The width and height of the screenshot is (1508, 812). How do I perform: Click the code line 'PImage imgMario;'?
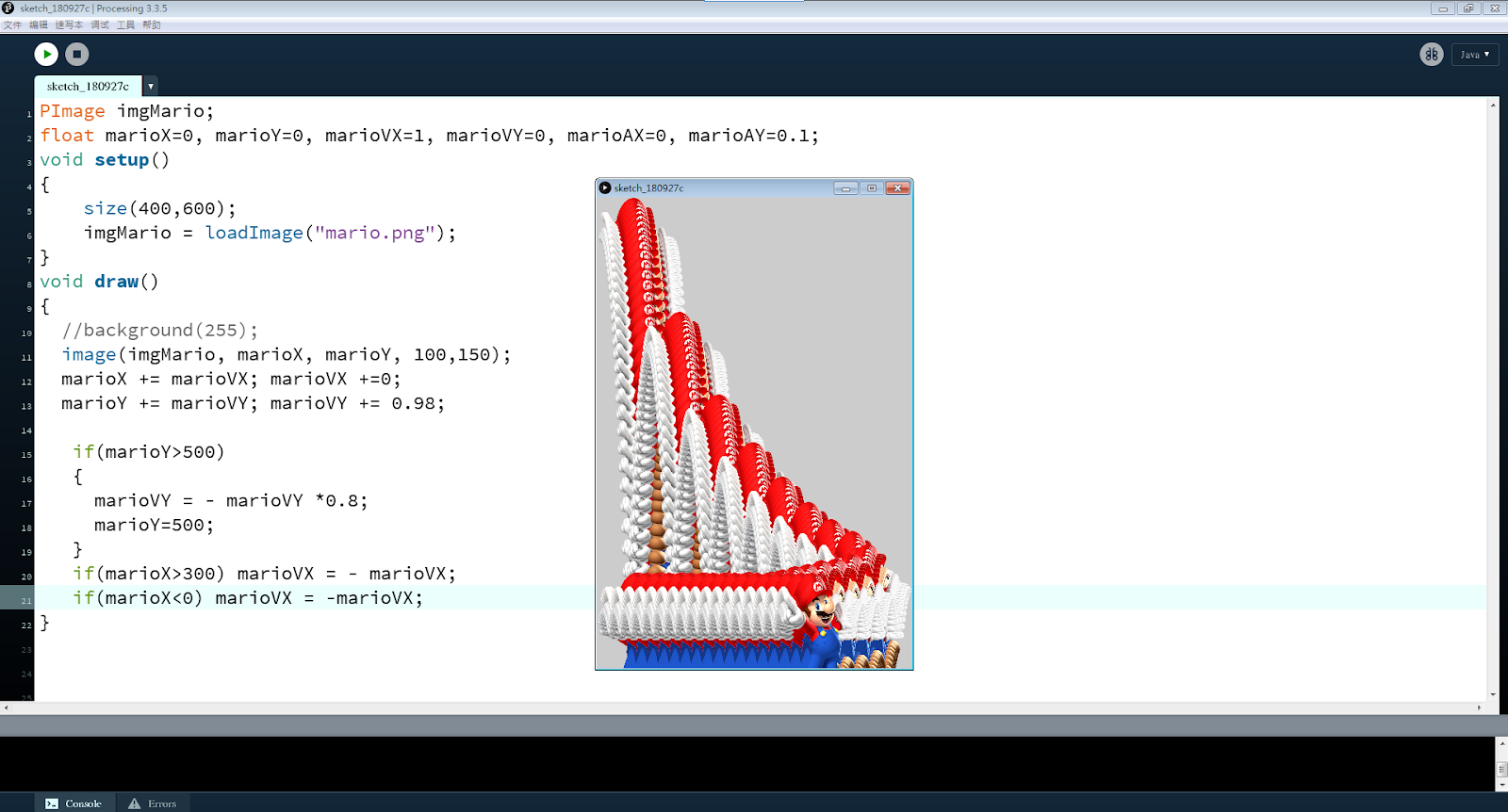tap(127, 111)
